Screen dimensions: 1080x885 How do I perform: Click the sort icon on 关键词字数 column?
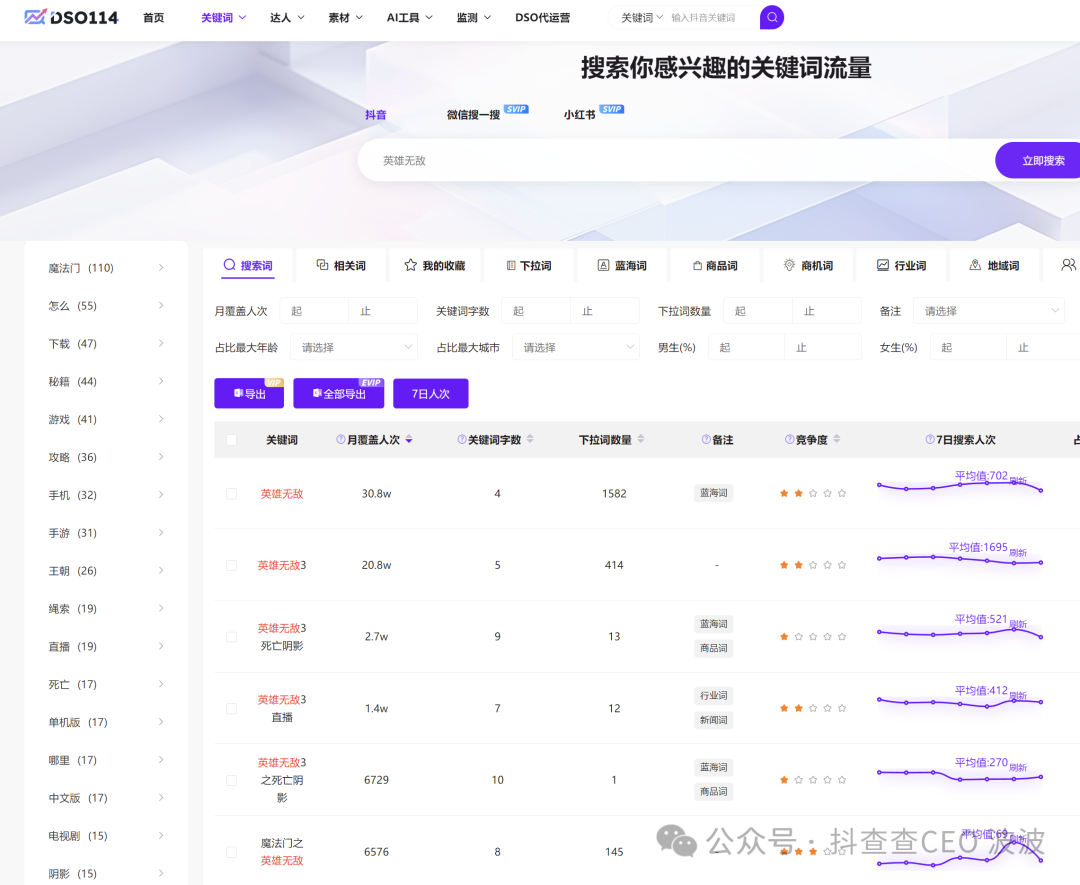(531, 439)
